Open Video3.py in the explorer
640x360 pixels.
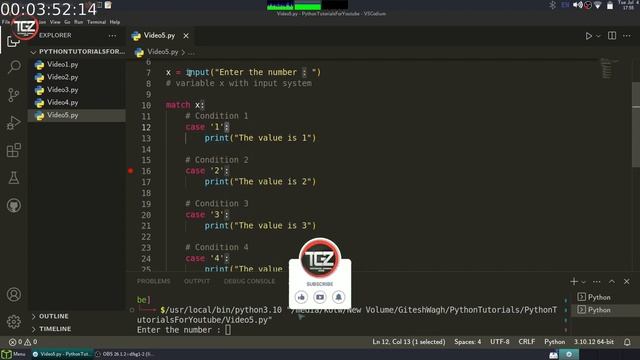click(76, 90)
